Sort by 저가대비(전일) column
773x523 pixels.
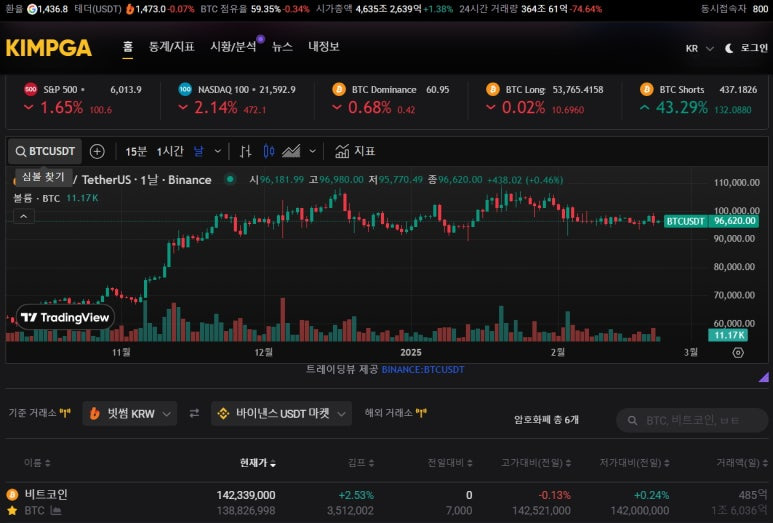[634, 463]
